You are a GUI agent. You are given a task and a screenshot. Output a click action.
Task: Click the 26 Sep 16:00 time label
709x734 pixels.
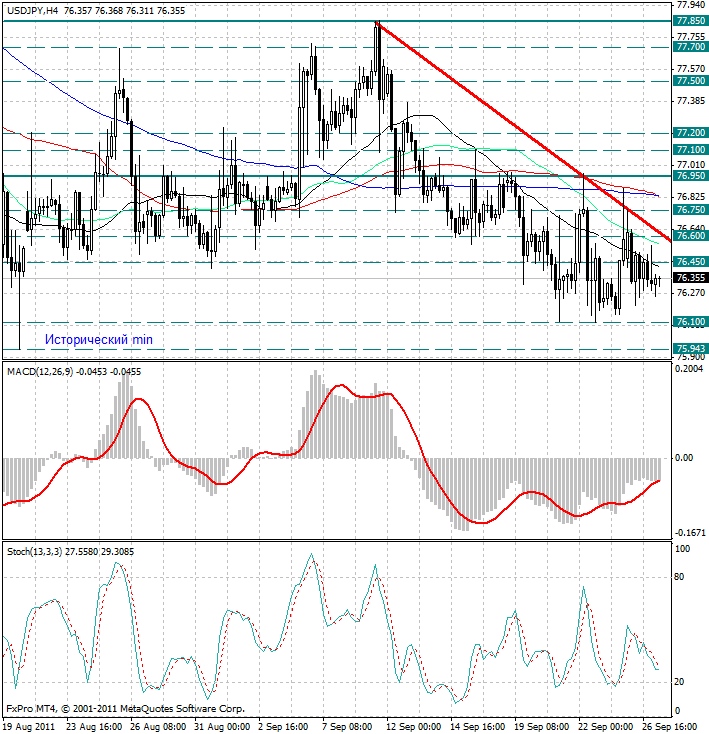pos(670,727)
